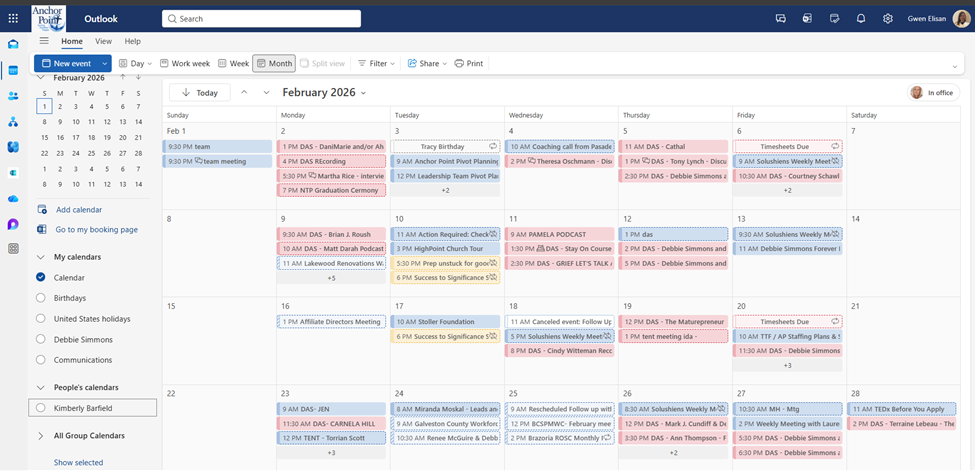975x471 pixels.
Task: Focus the Search input field
Action: click(261, 19)
